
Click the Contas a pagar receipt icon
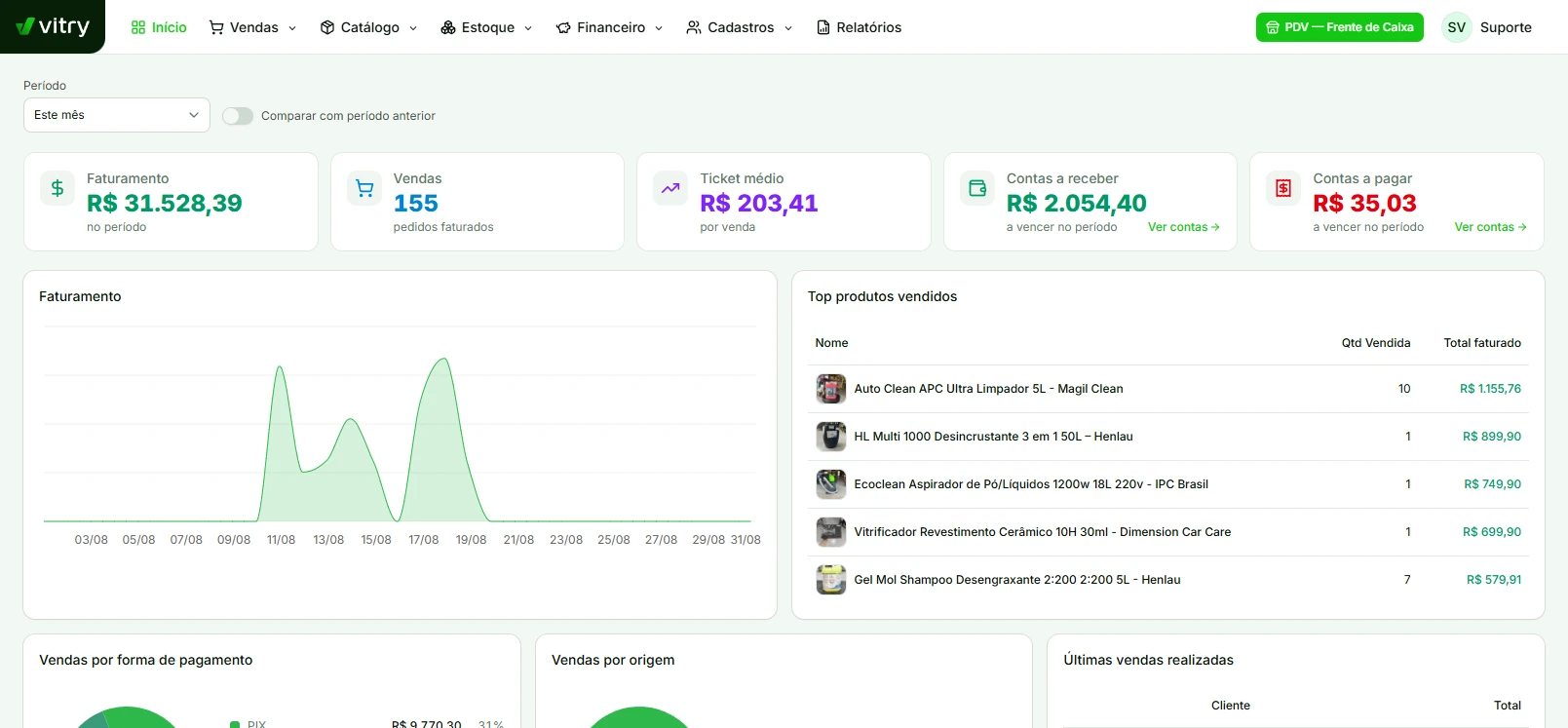(1283, 188)
